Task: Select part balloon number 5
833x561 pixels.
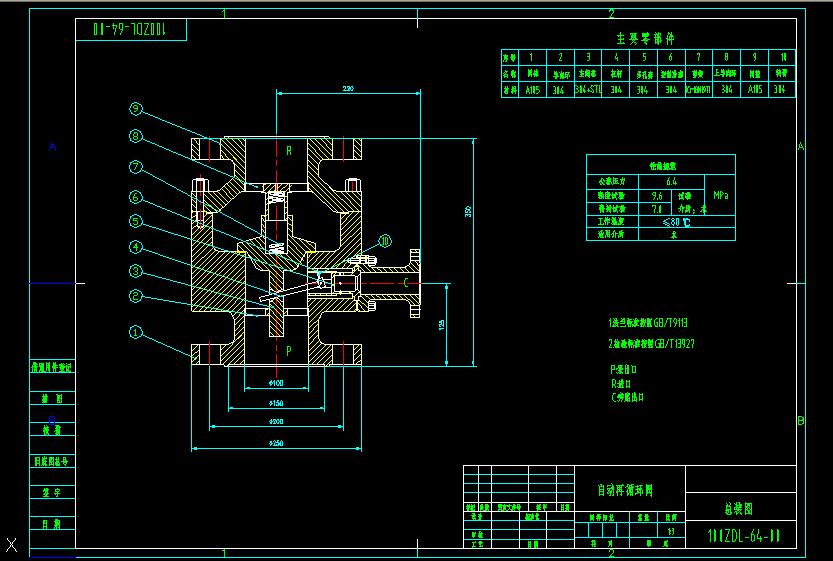Action: click(x=136, y=221)
